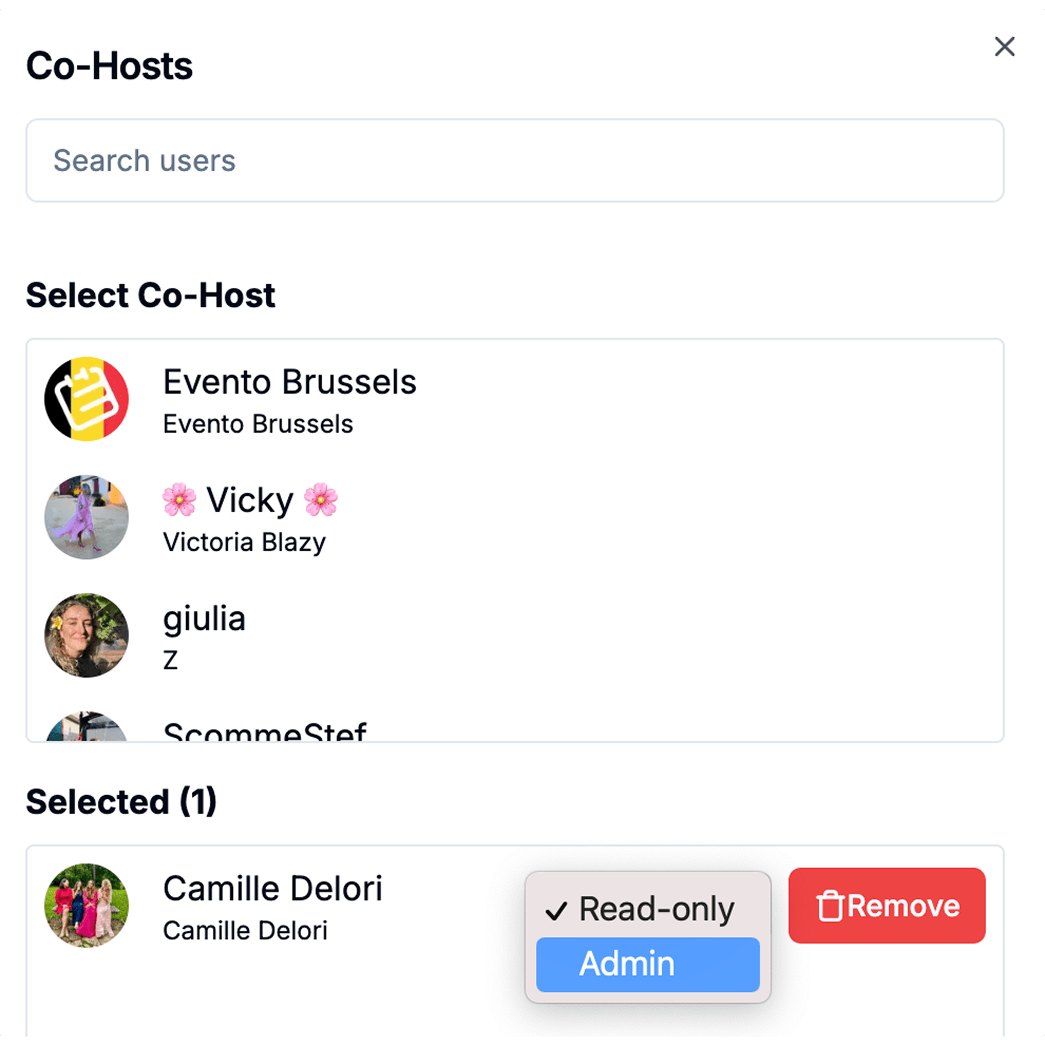Click the Search users field

[x=514, y=161]
